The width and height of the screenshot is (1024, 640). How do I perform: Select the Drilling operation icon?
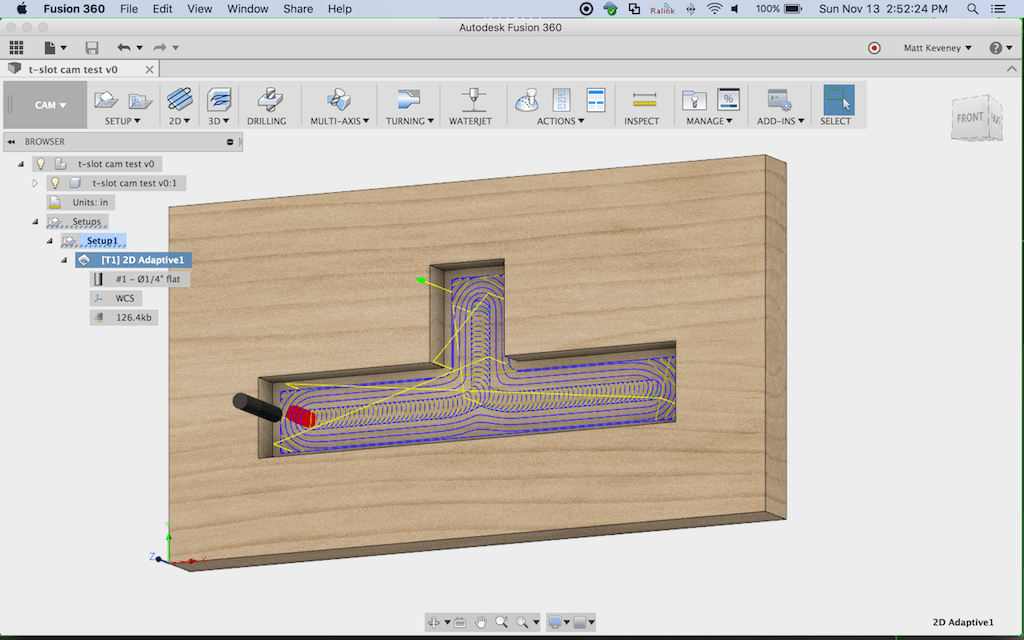click(x=268, y=100)
